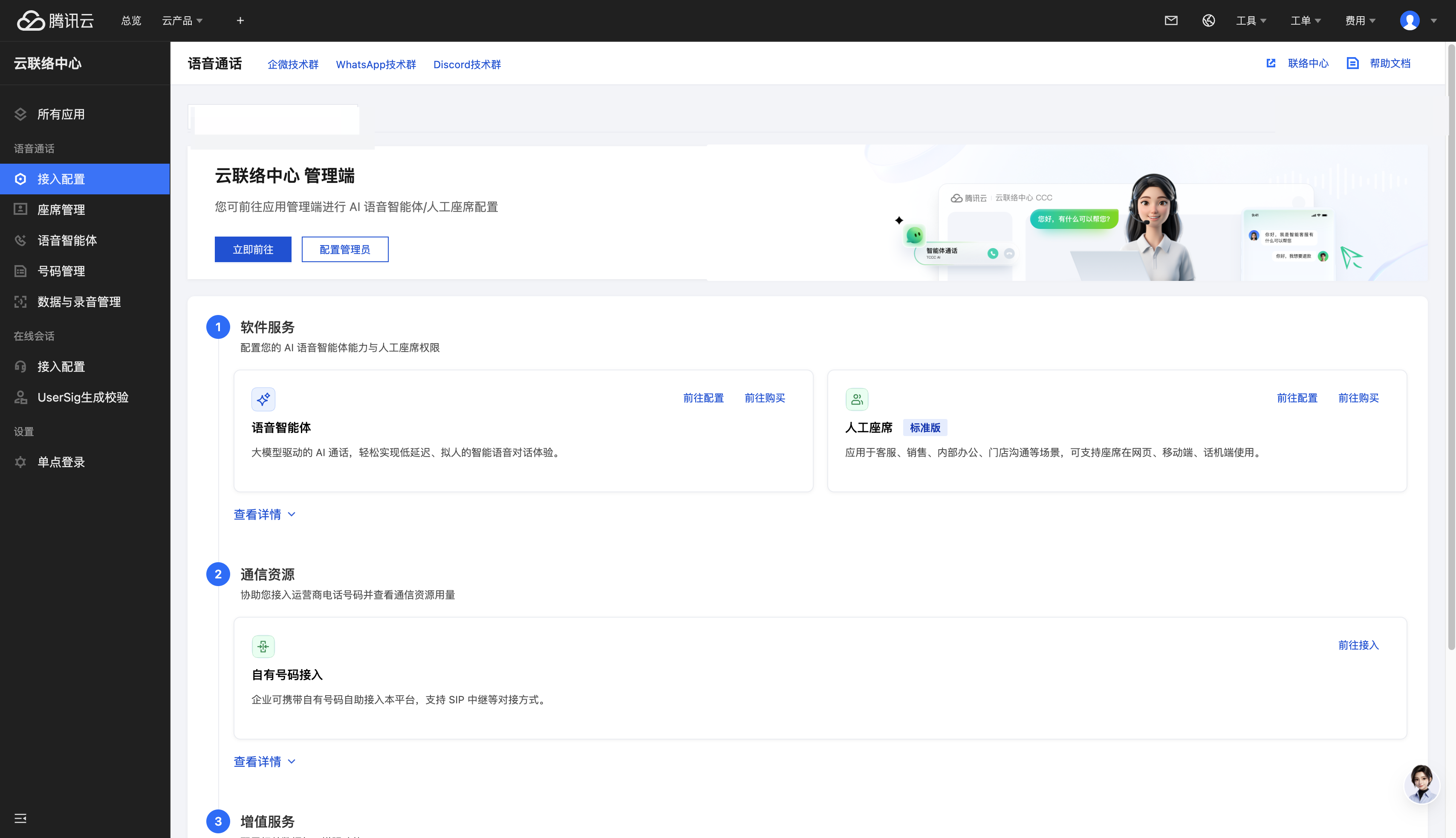Open the 云产品 dropdown menu

[x=182, y=21]
